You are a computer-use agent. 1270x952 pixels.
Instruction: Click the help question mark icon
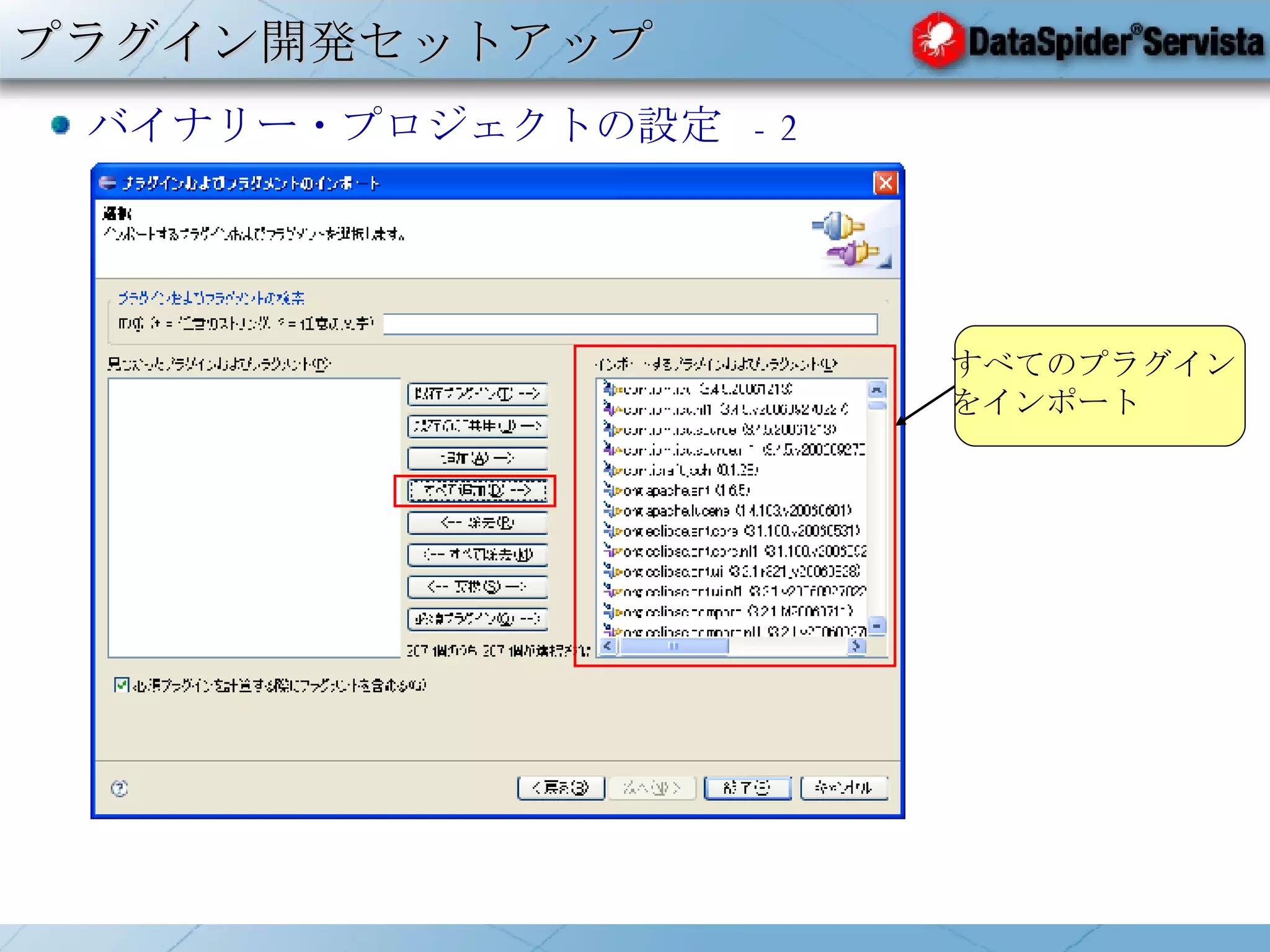click(119, 788)
